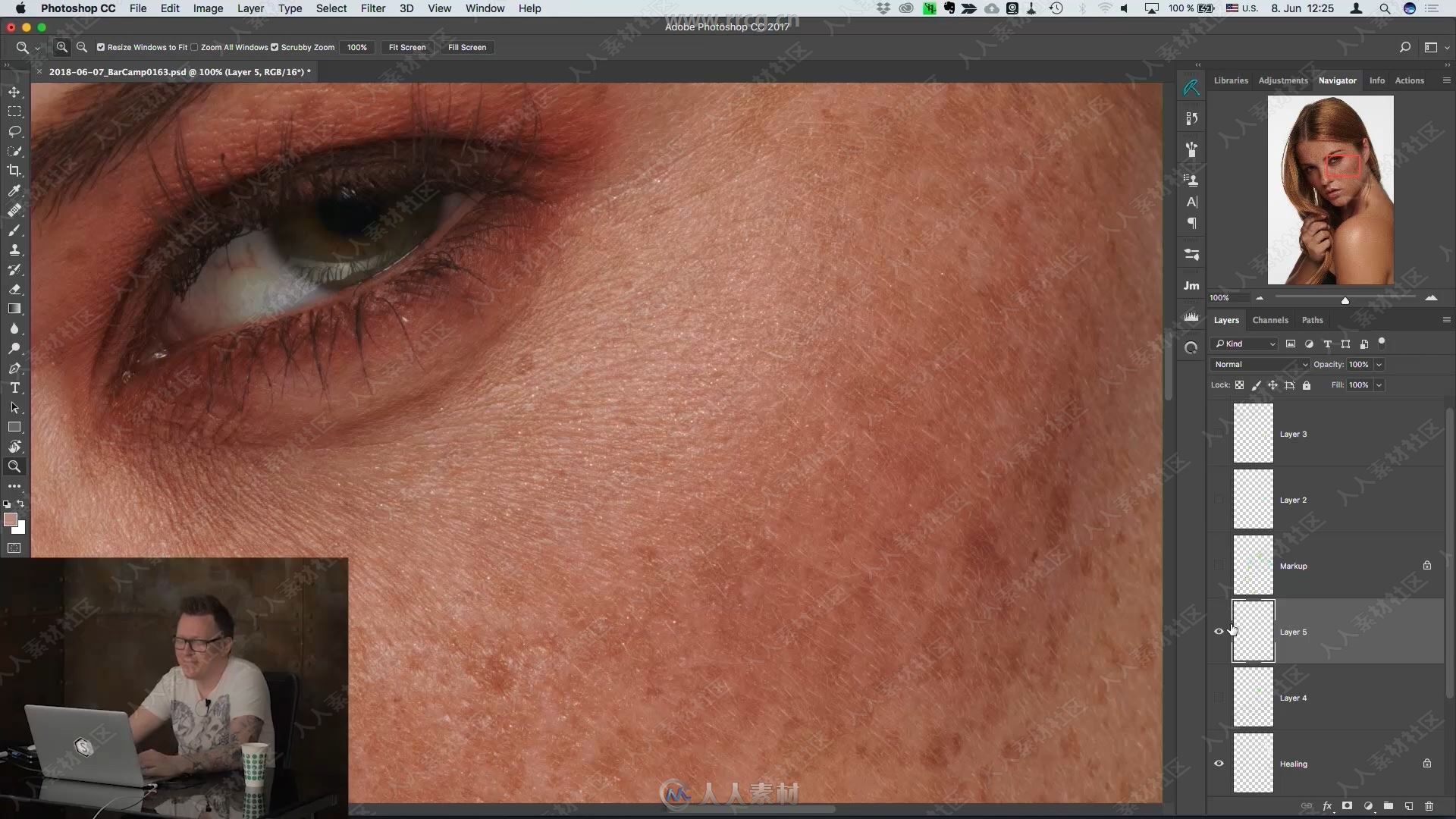The image size is (1456, 819).
Task: Open the Filter menu
Action: pos(372,8)
